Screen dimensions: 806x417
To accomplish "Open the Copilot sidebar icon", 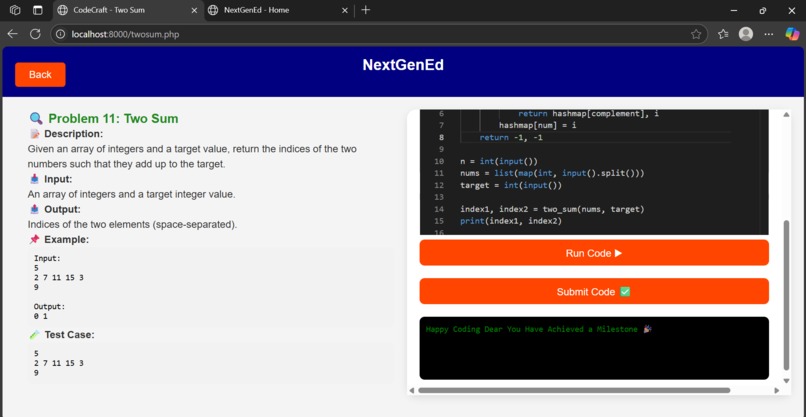I will pos(792,34).
